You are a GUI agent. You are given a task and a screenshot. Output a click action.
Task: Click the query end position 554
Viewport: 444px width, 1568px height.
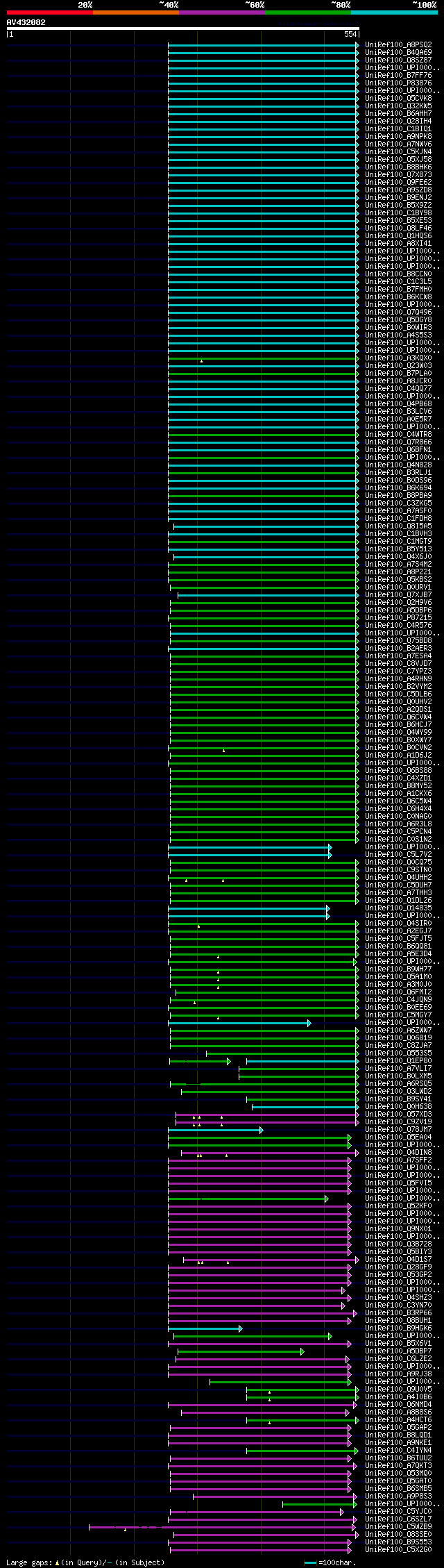(x=350, y=34)
